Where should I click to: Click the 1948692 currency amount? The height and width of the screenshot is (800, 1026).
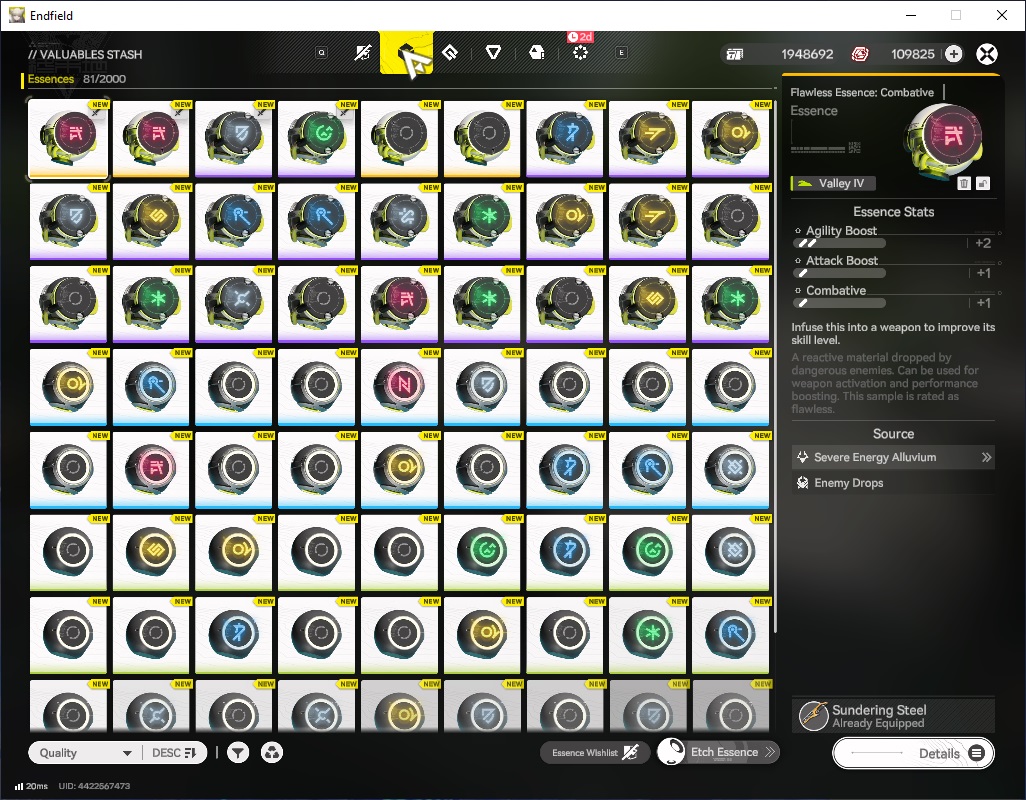[807, 54]
